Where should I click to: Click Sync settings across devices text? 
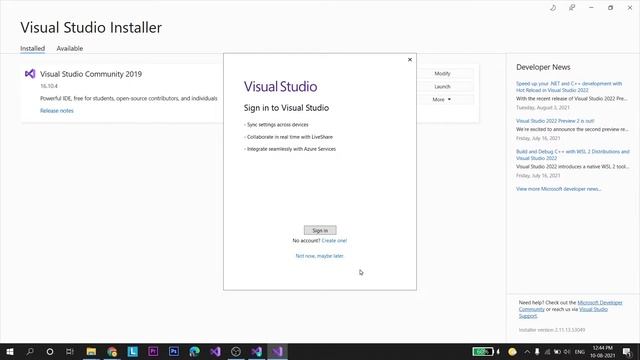(x=278, y=124)
